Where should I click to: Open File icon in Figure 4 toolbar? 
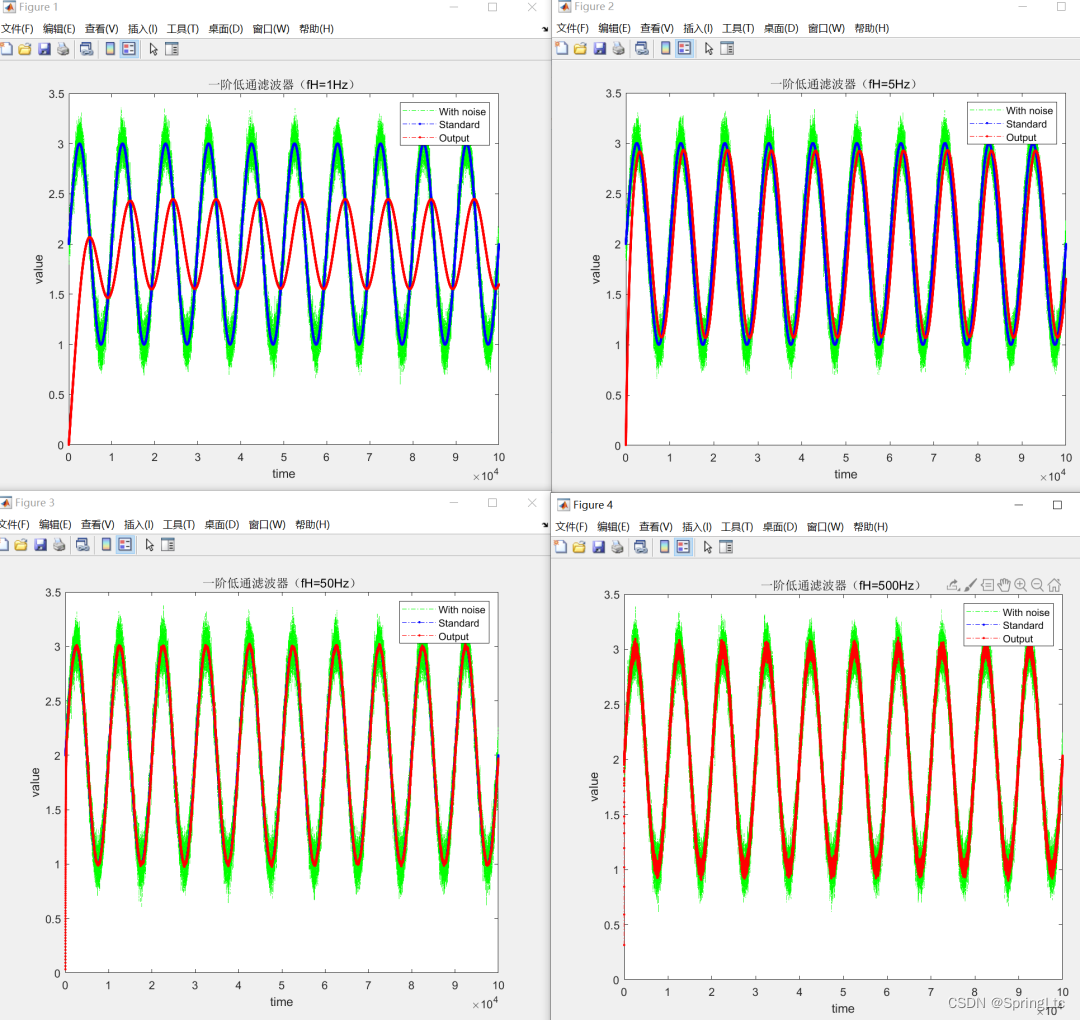coord(579,547)
